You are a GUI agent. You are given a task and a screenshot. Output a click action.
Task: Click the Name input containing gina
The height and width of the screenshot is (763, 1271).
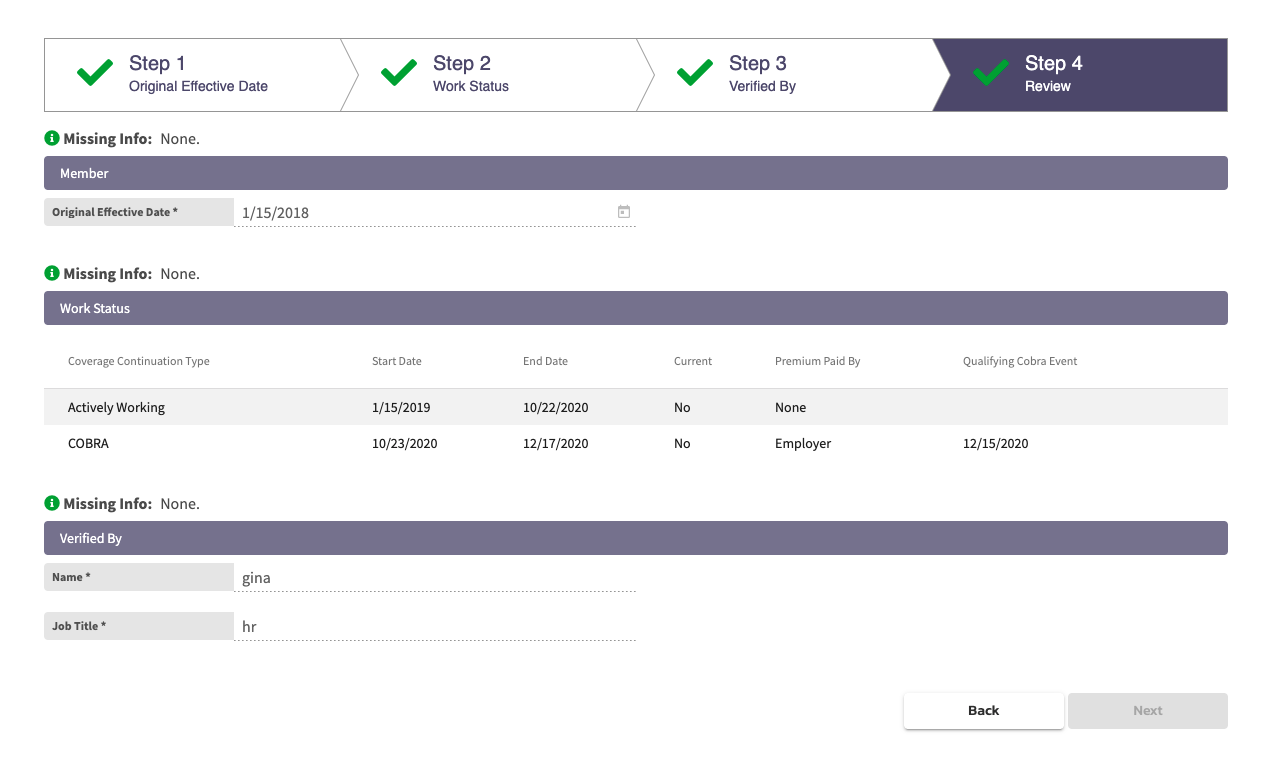435,577
